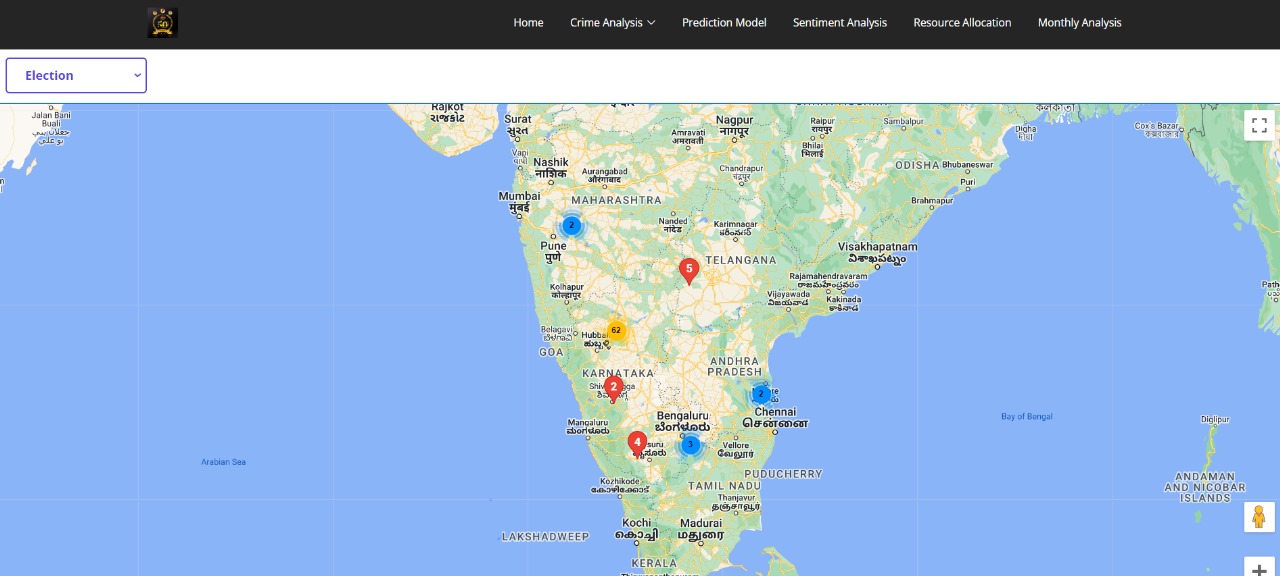This screenshot has width=1280, height=576.
Task: Click the Bay of Bengal label
Action: click(1027, 416)
